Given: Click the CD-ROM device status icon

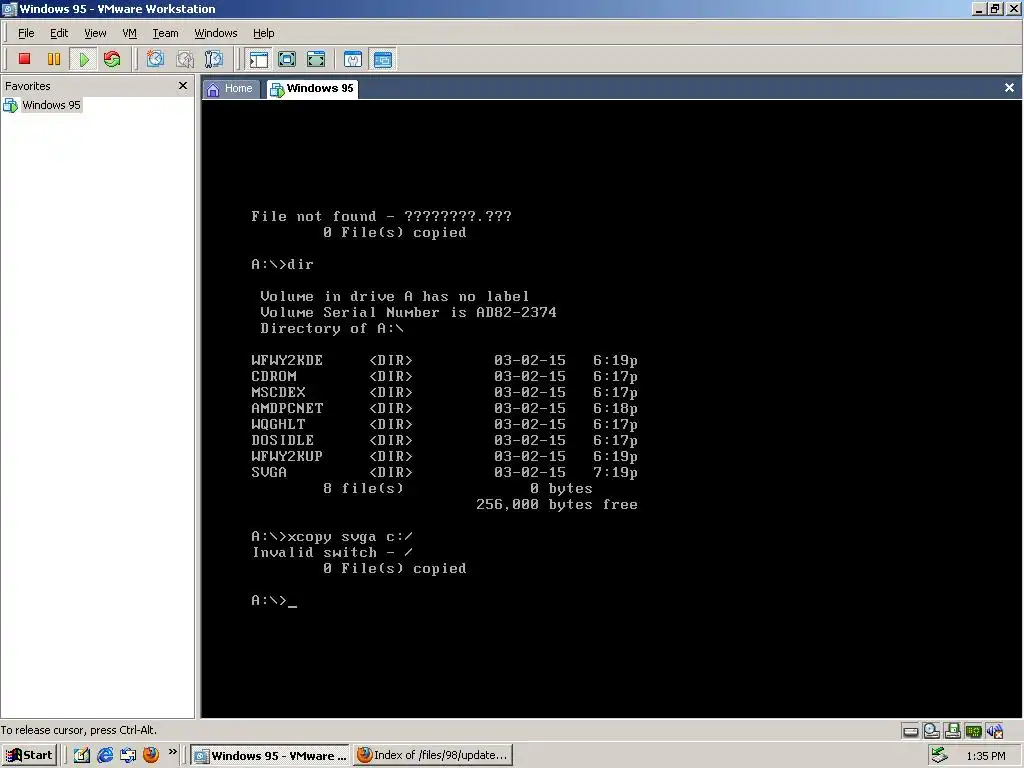Looking at the screenshot, I should click(931, 731).
